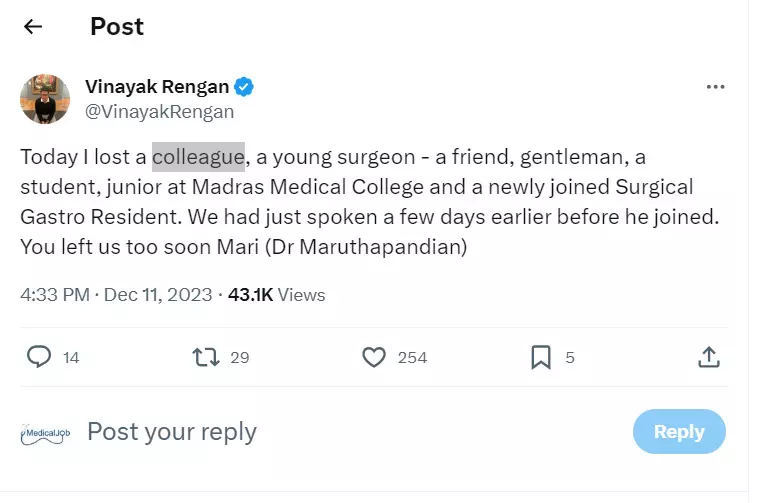
Task: Click the Reply button
Action: pos(679,432)
